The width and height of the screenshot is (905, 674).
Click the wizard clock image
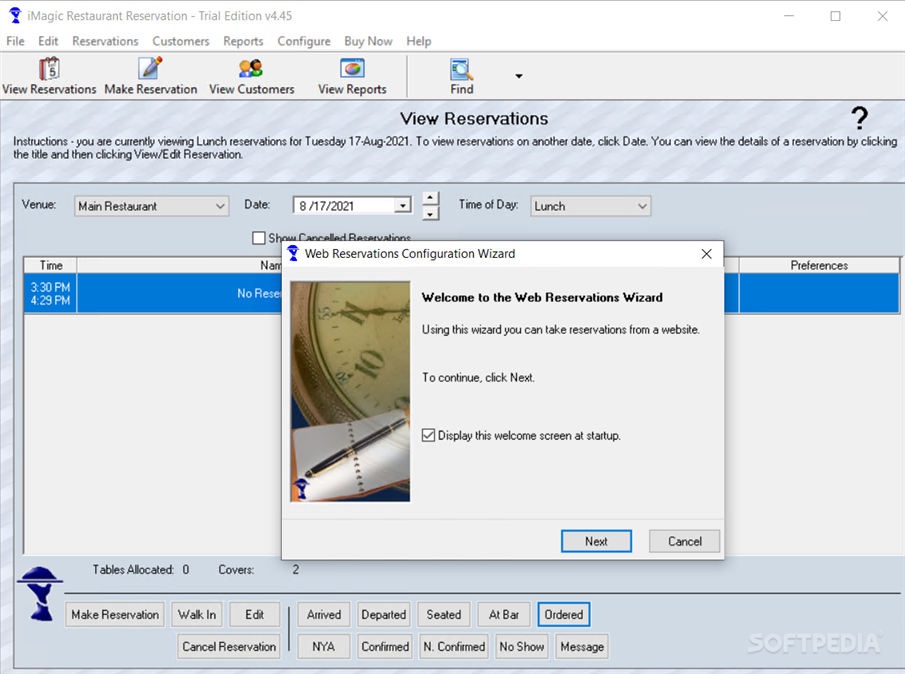pyautogui.click(x=350, y=391)
